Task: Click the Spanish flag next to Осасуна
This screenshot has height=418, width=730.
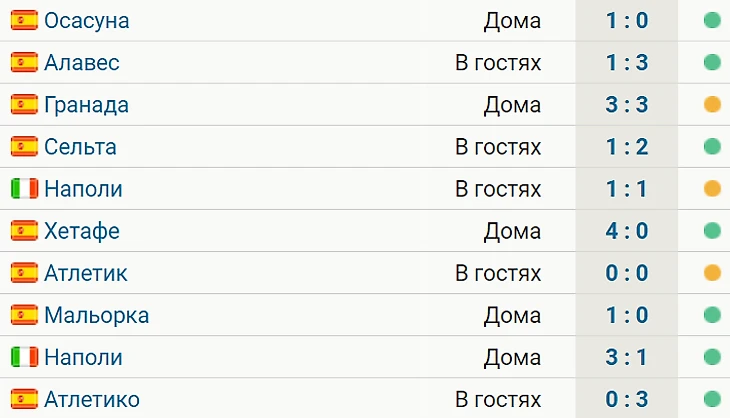Action: 24,20
